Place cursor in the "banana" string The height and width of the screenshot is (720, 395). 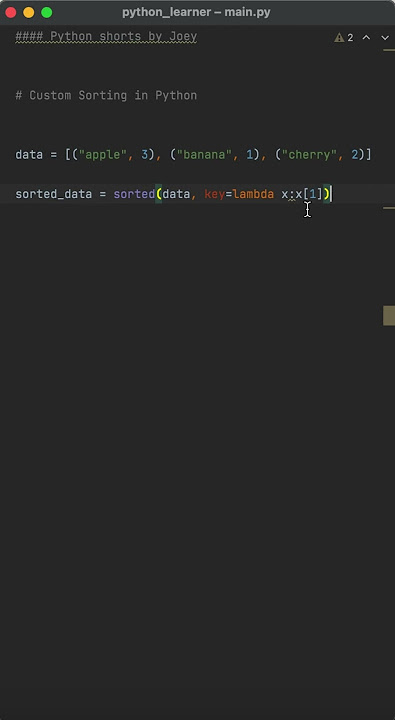pyautogui.click(x=204, y=155)
